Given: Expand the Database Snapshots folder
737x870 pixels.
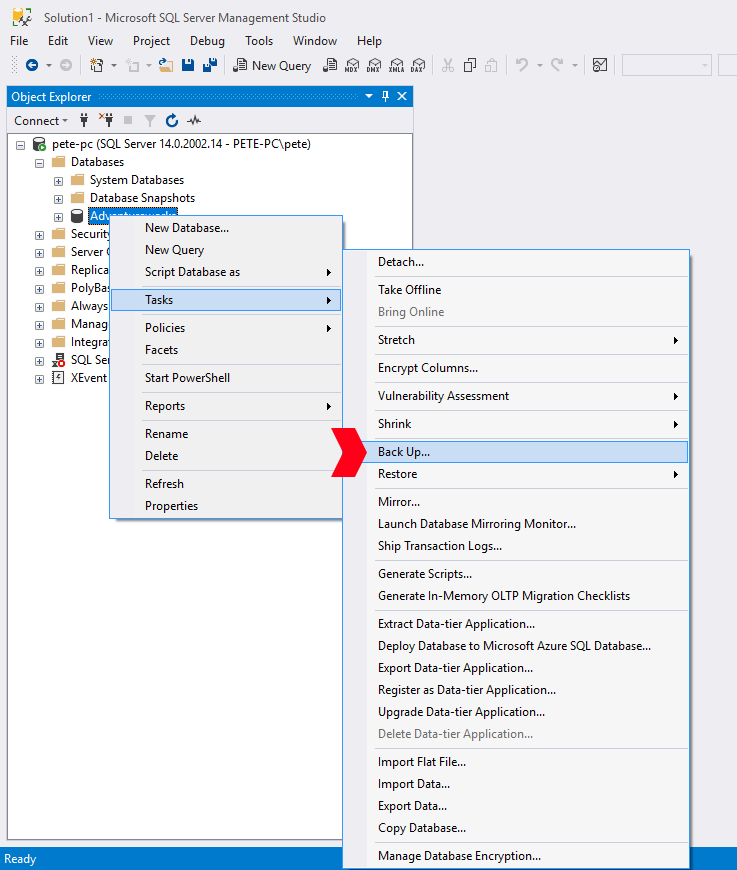Looking at the screenshot, I should [x=58, y=199].
